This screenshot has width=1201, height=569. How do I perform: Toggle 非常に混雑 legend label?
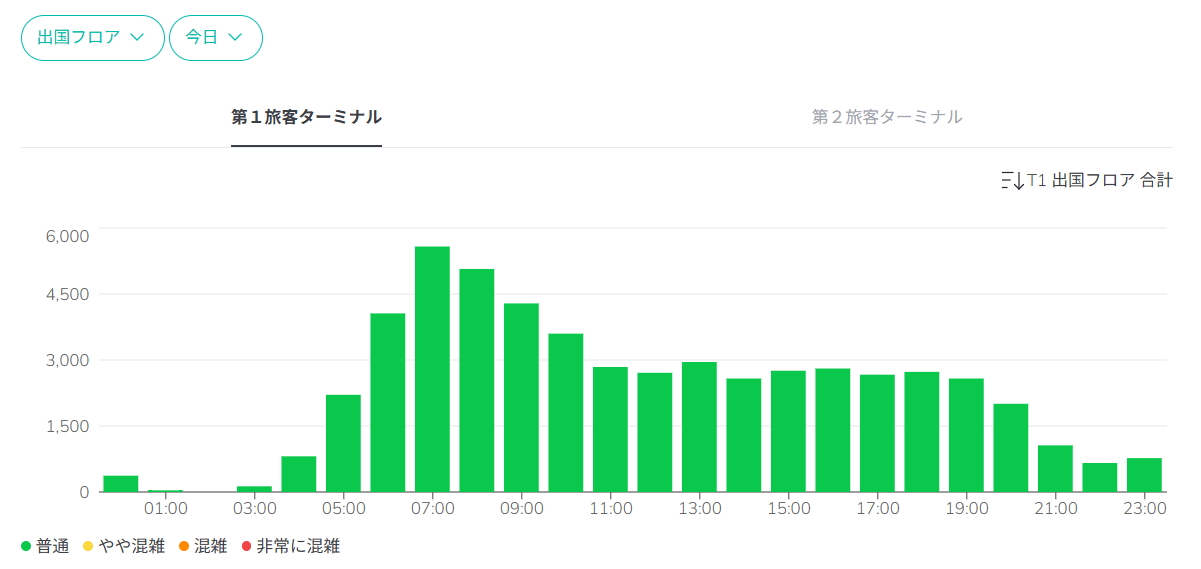click(x=298, y=547)
